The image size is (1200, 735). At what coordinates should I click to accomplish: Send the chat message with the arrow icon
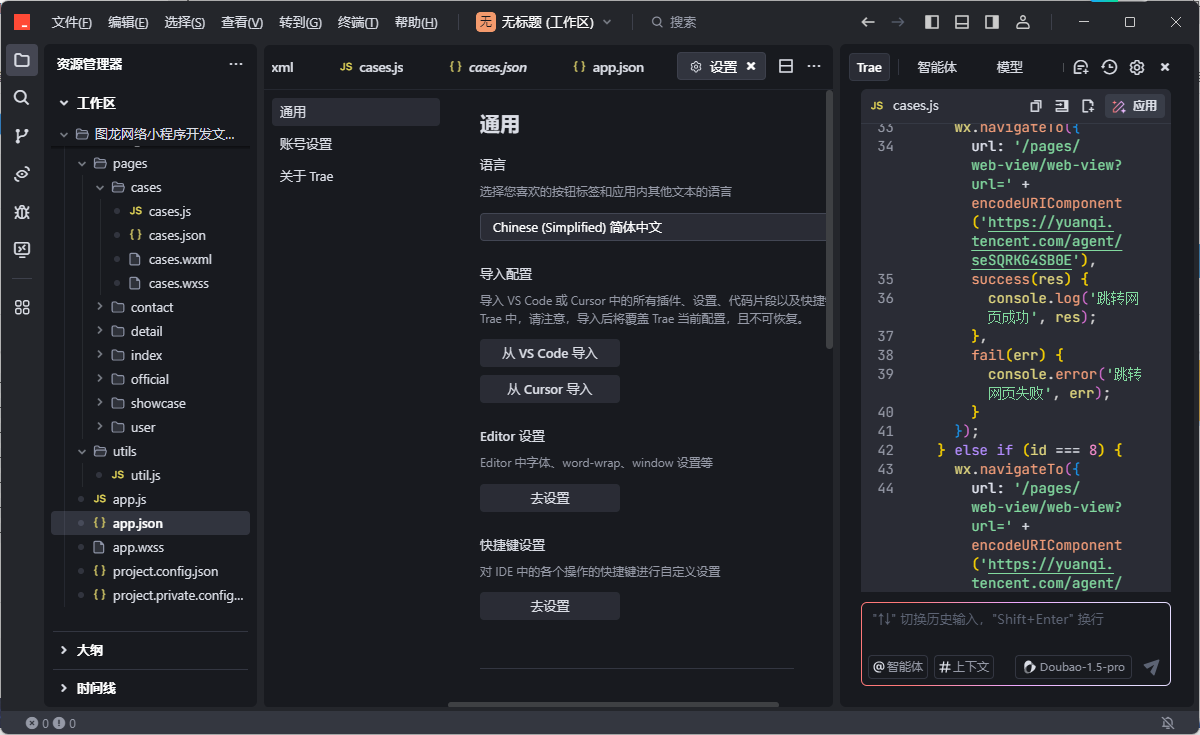(x=1152, y=667)
